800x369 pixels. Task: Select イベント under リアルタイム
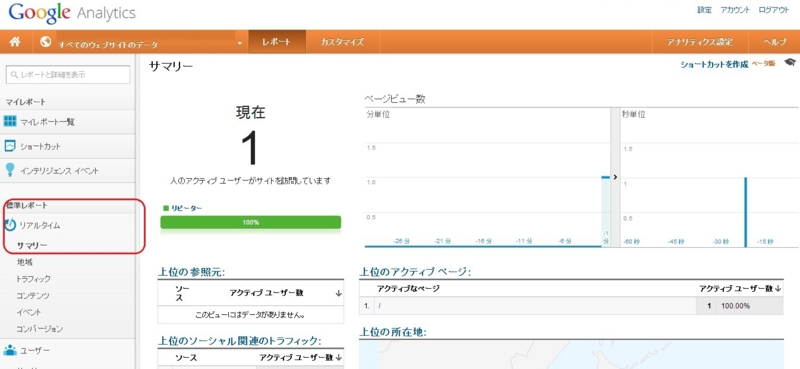pos(29,312)
